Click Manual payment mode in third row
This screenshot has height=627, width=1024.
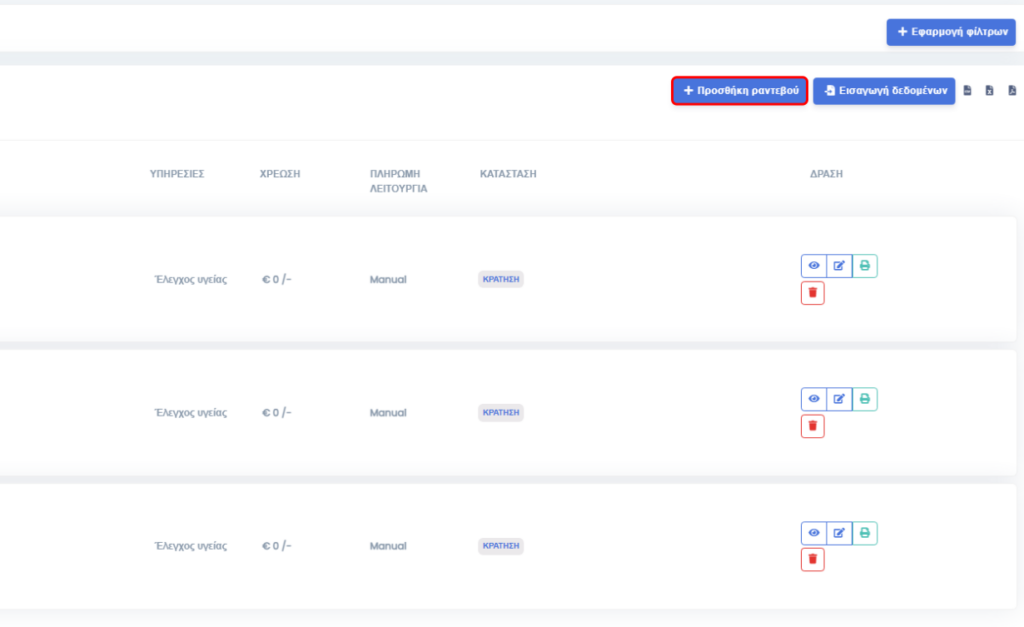tap(388, 546)
